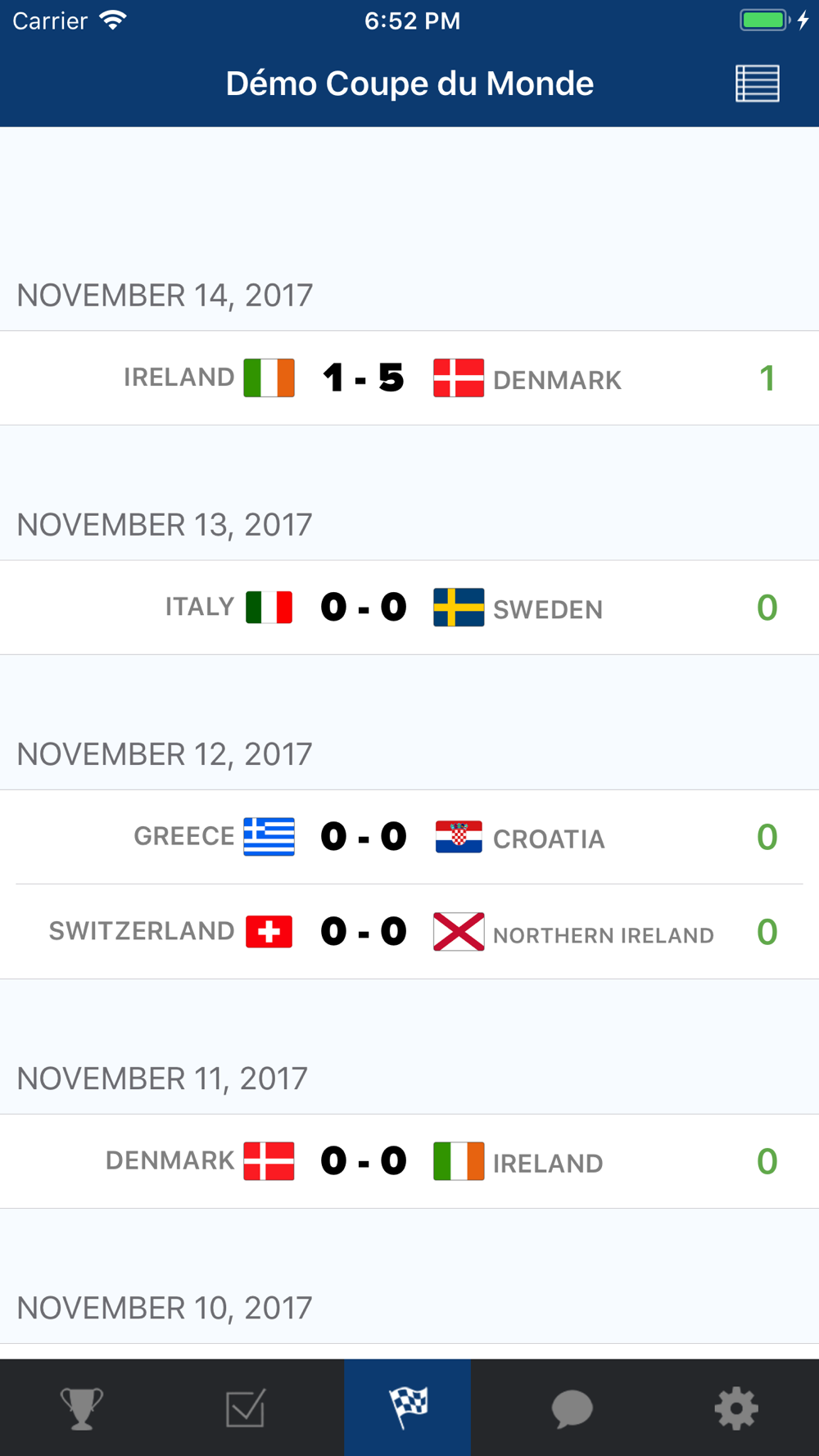This screenshot has width=819, height=1456.
Task: Open the chat bubble tab
Action: 572,1408
